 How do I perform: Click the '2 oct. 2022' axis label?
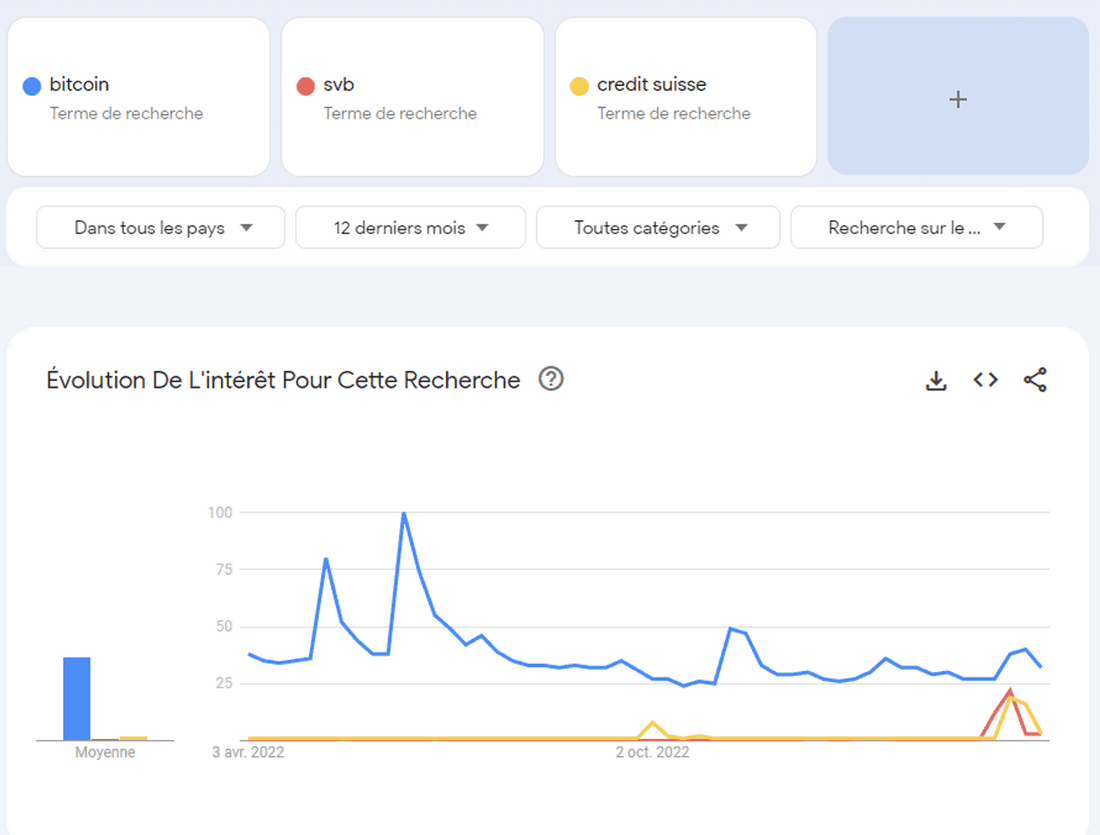(652, 752)
